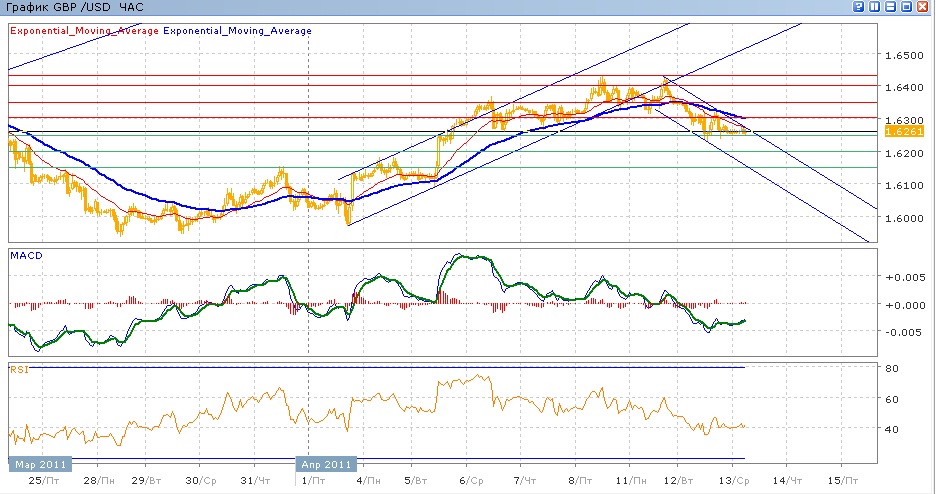Click the 1.6400 price axis label

point(903,88)
